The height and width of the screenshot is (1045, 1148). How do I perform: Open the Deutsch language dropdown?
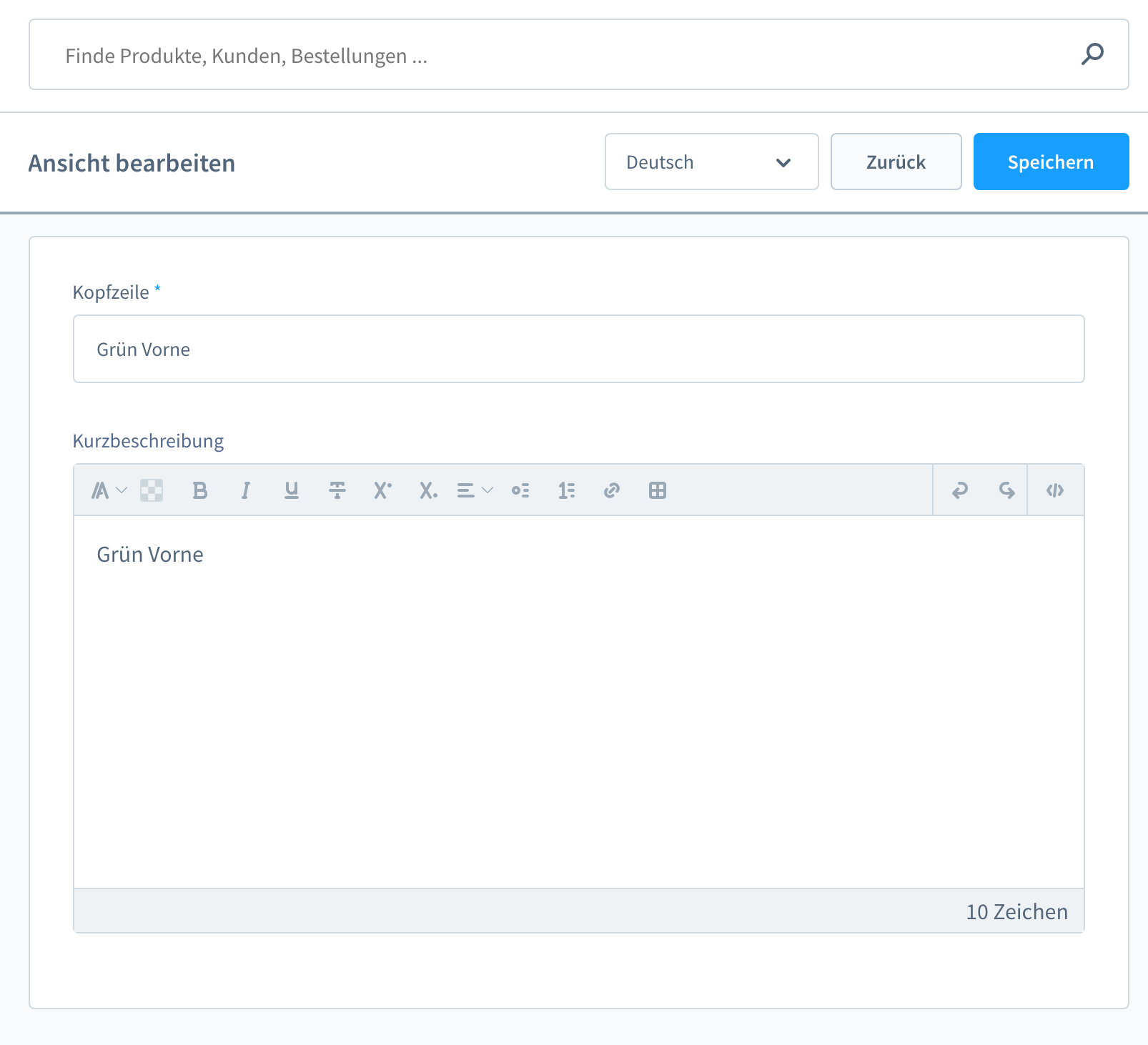pyautogui.click(x=712, y=162)
